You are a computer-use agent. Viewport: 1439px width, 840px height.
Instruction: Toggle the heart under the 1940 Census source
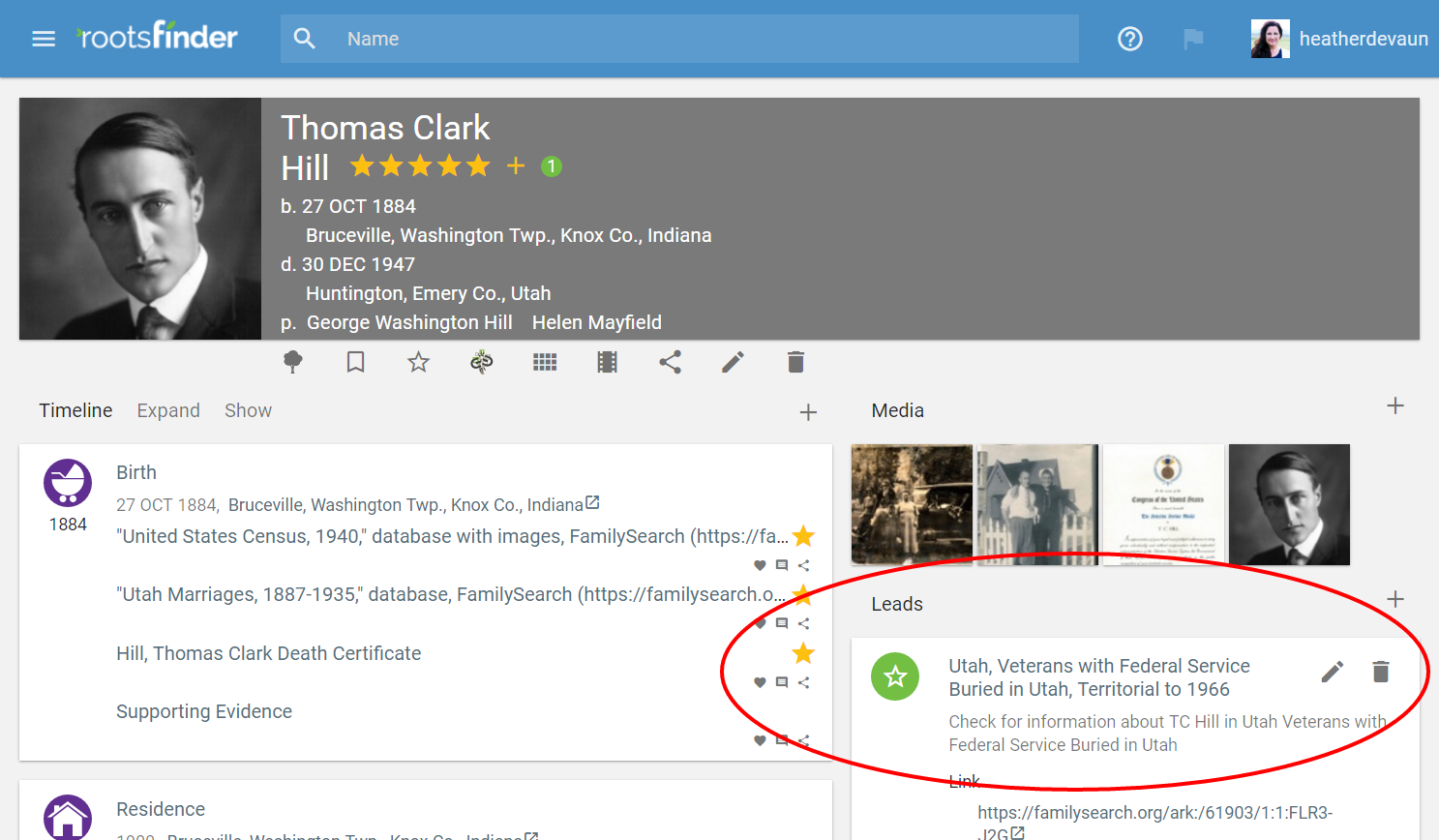point(760,565)
